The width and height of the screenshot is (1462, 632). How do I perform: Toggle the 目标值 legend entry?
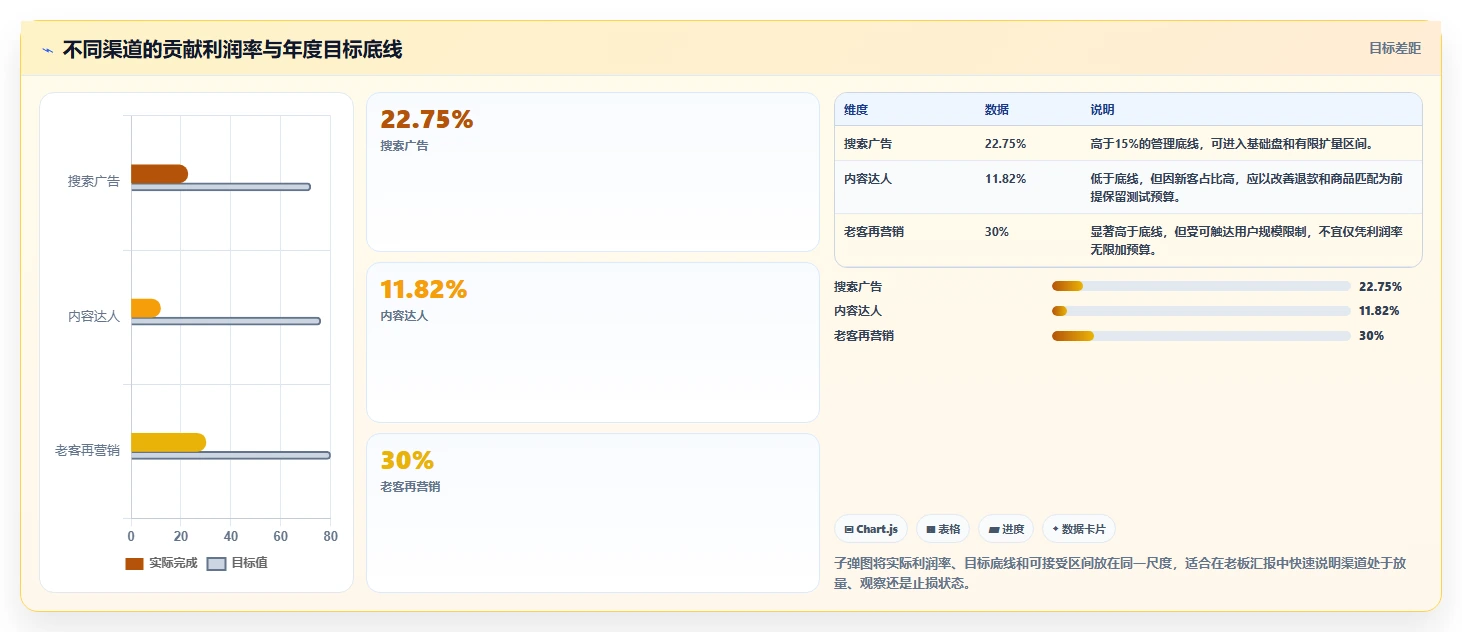(237, 563)
